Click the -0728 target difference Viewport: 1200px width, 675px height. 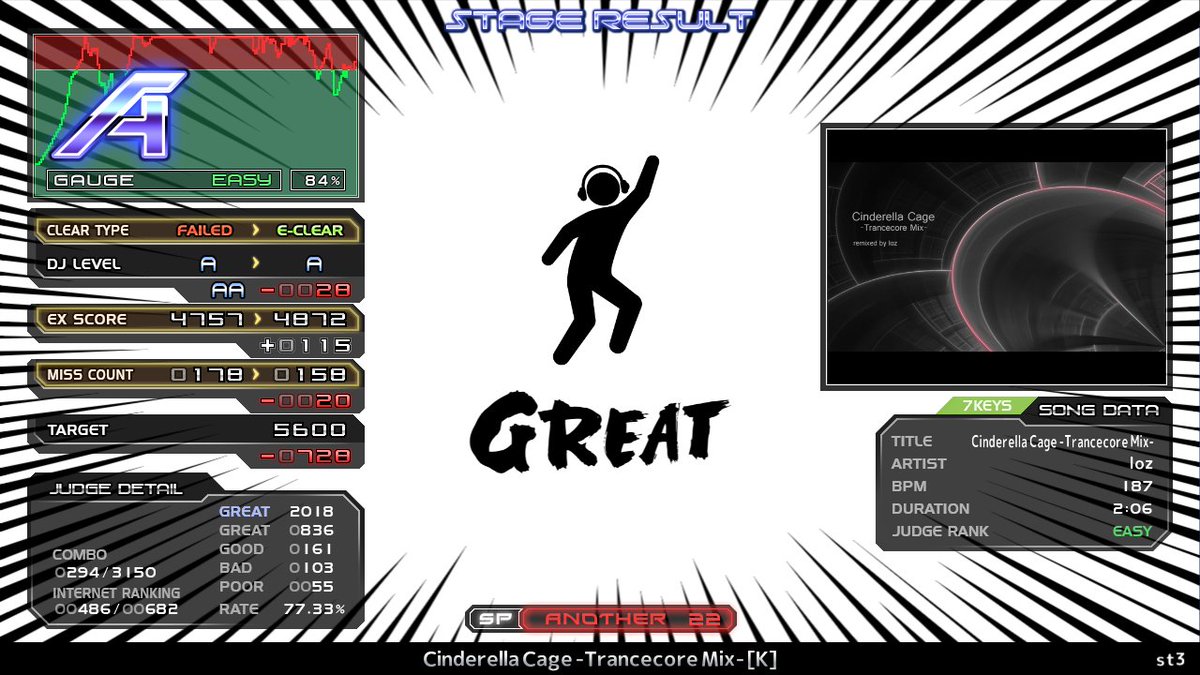pyautogui.click(x=305, y=456)
